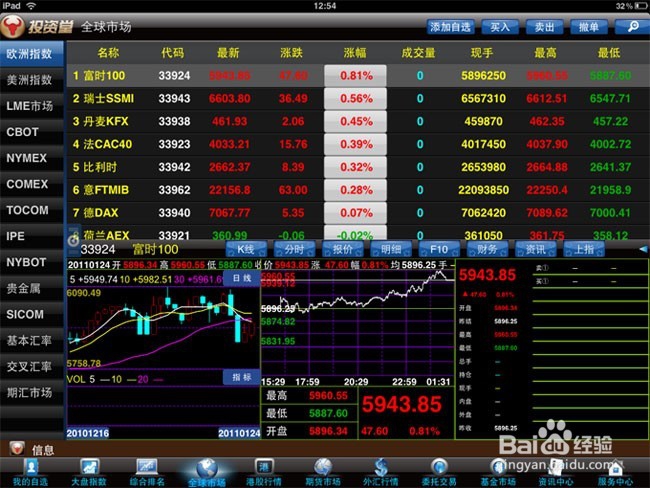Select 美洲指数 category

point(32,80)
